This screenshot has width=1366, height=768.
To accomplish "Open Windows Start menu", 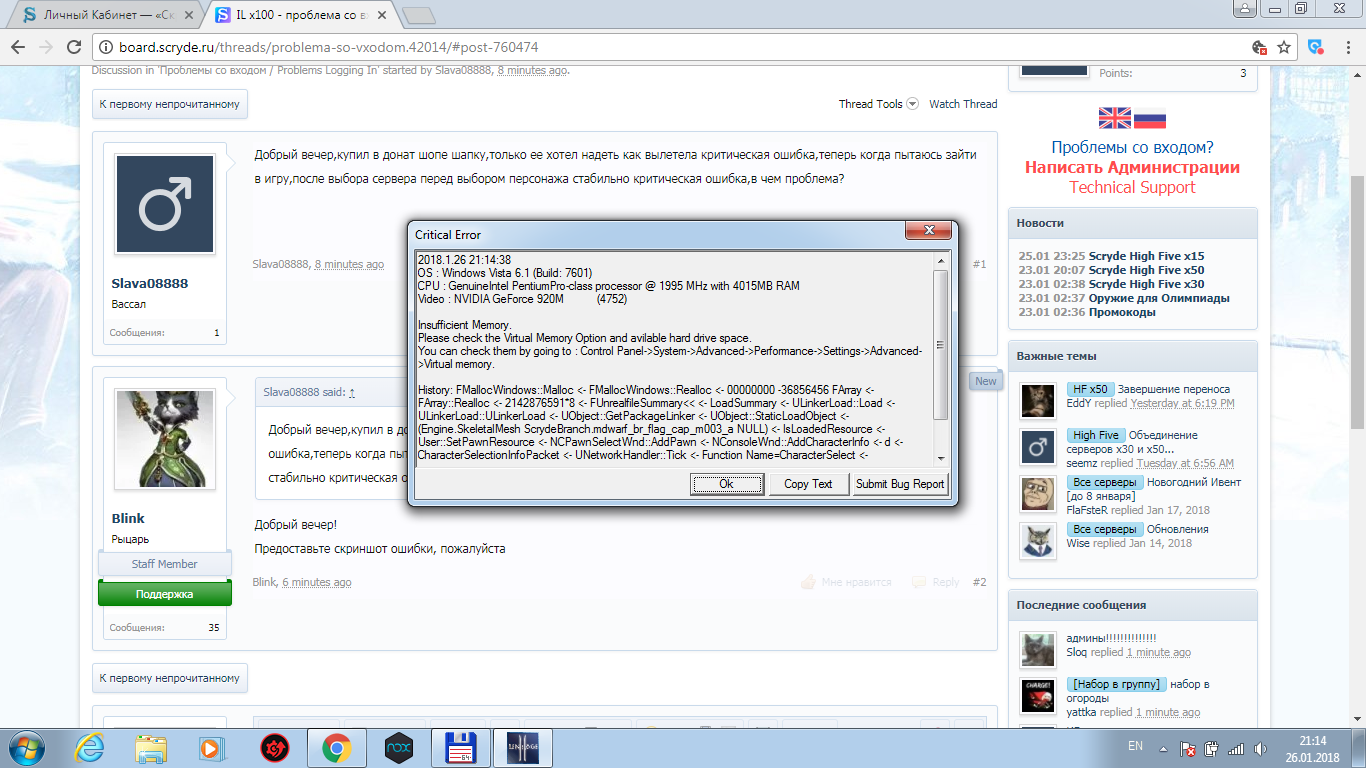I will click(x=28, y=747).
